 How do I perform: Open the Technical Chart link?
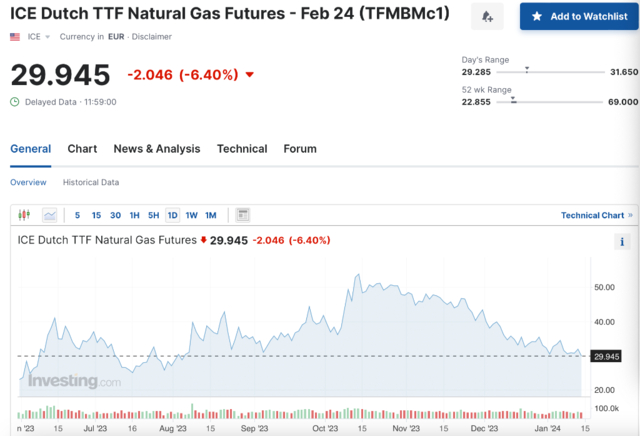click(597, 215)
